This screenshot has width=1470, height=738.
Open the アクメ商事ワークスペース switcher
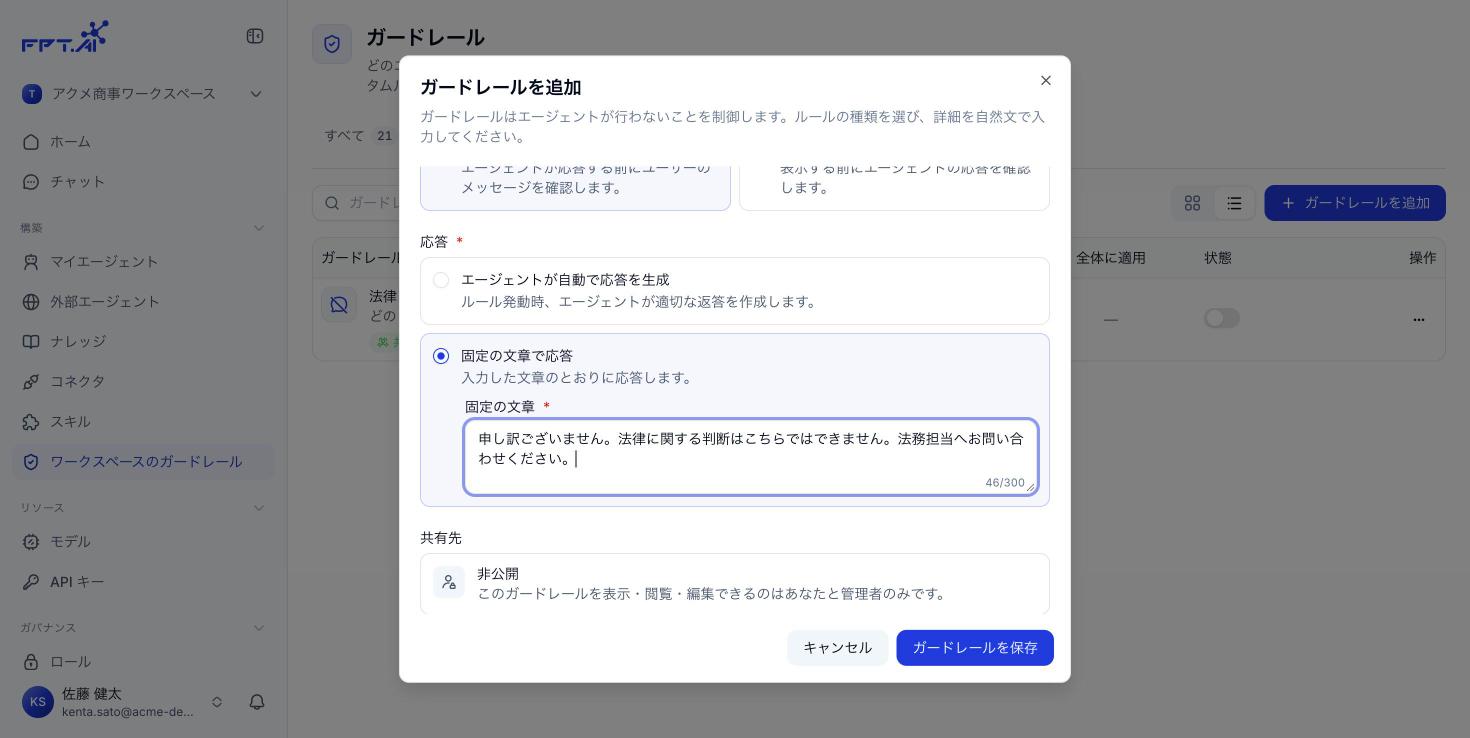click(x=143, y=94)
